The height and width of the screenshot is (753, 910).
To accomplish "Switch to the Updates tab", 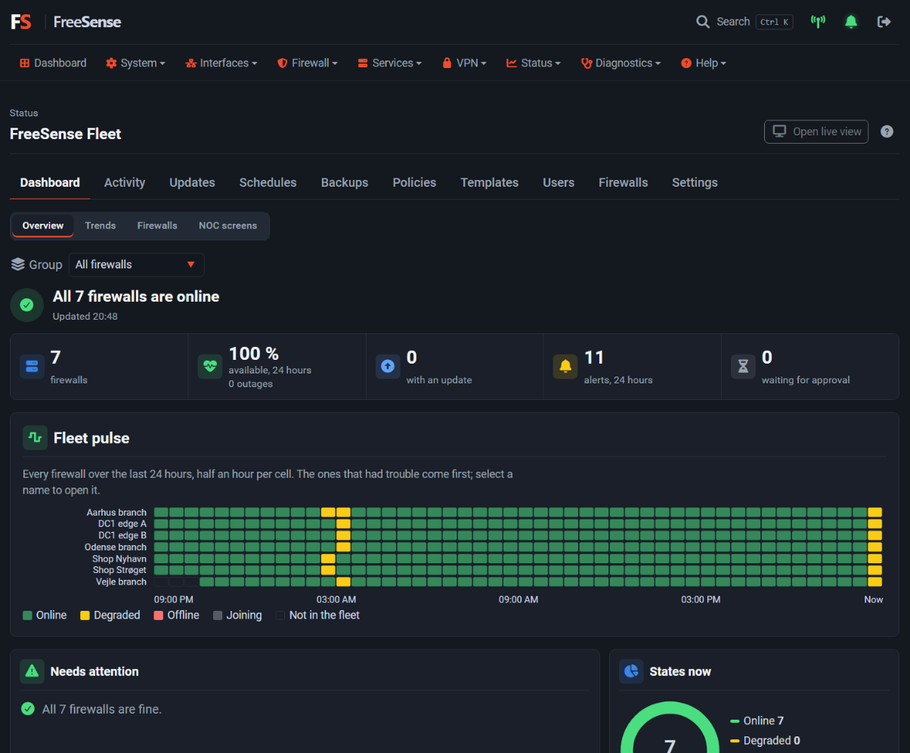I will pos(192,182).
